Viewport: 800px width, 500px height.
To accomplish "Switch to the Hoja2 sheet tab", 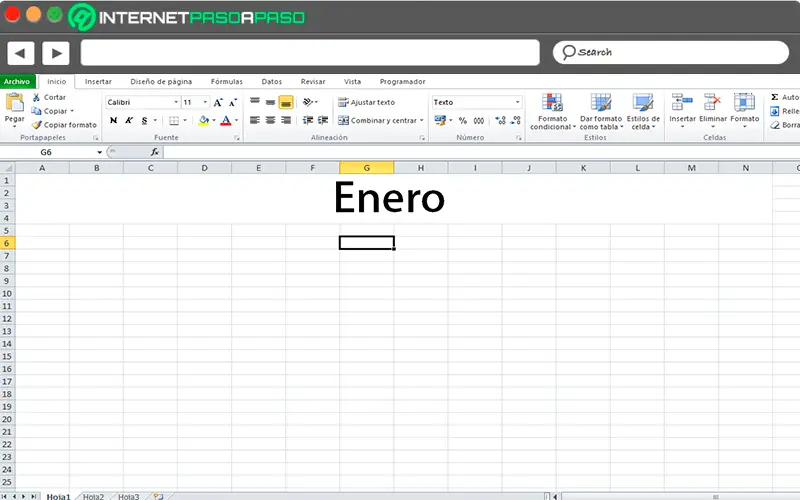I will click(93, 496).
